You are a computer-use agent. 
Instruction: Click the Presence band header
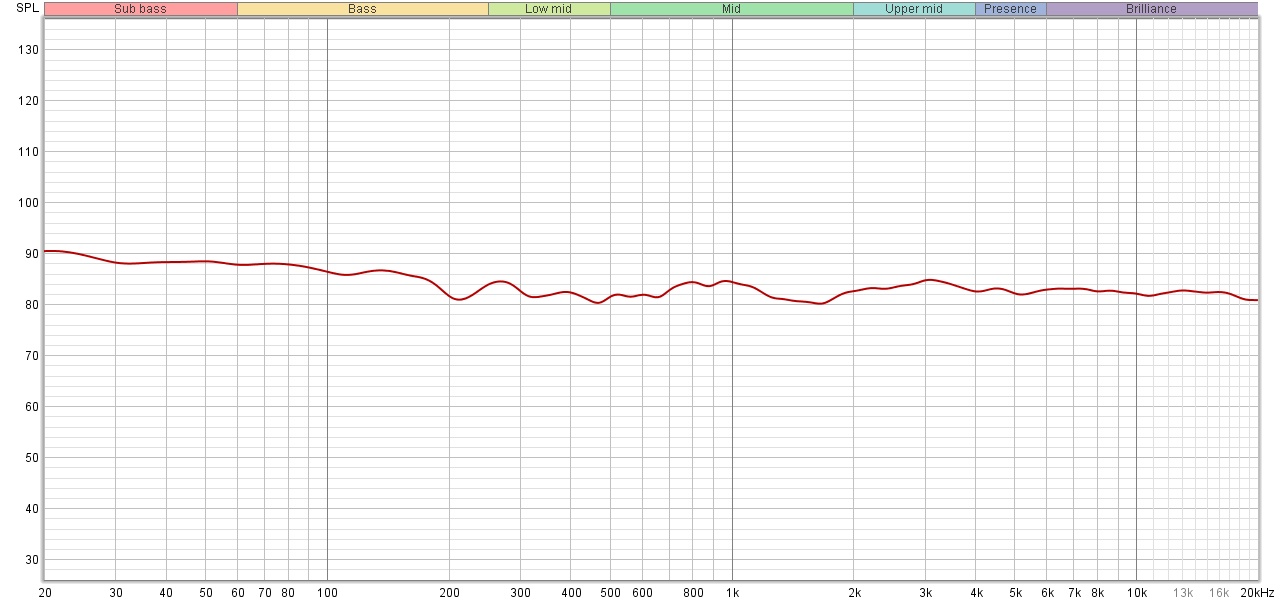tap(1011, 9)
